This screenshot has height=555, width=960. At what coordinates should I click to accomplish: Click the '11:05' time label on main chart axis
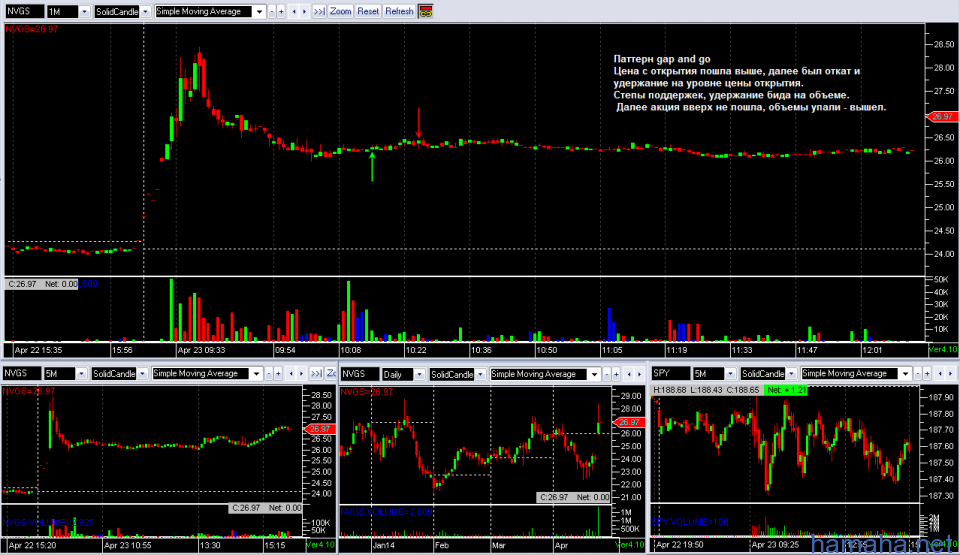point(612,350)
